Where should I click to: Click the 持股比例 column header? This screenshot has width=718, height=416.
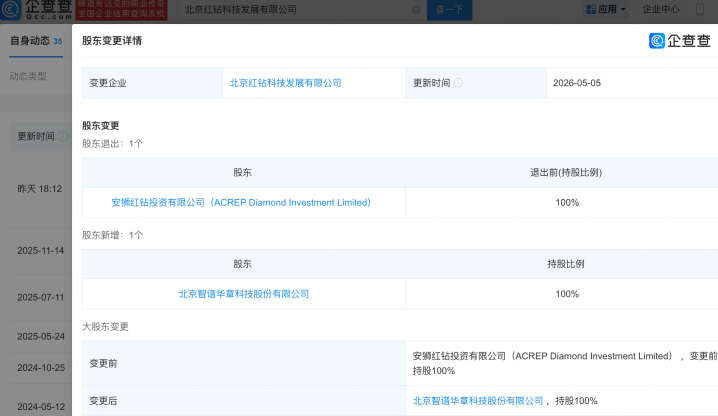point(566,264)
